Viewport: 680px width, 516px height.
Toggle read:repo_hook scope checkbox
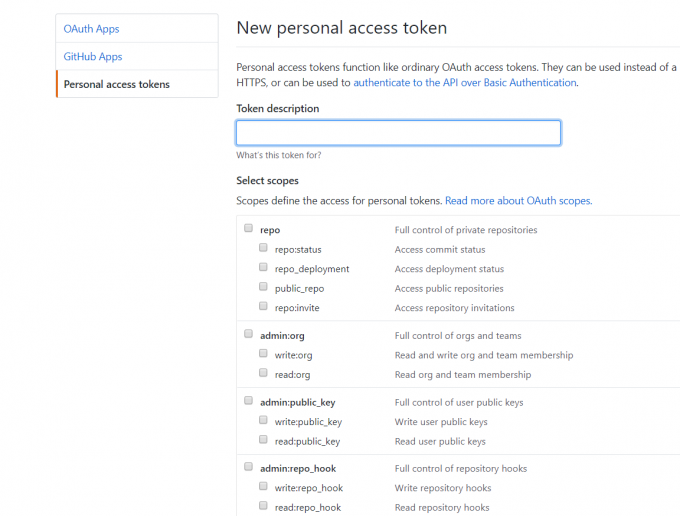[263, 506]
